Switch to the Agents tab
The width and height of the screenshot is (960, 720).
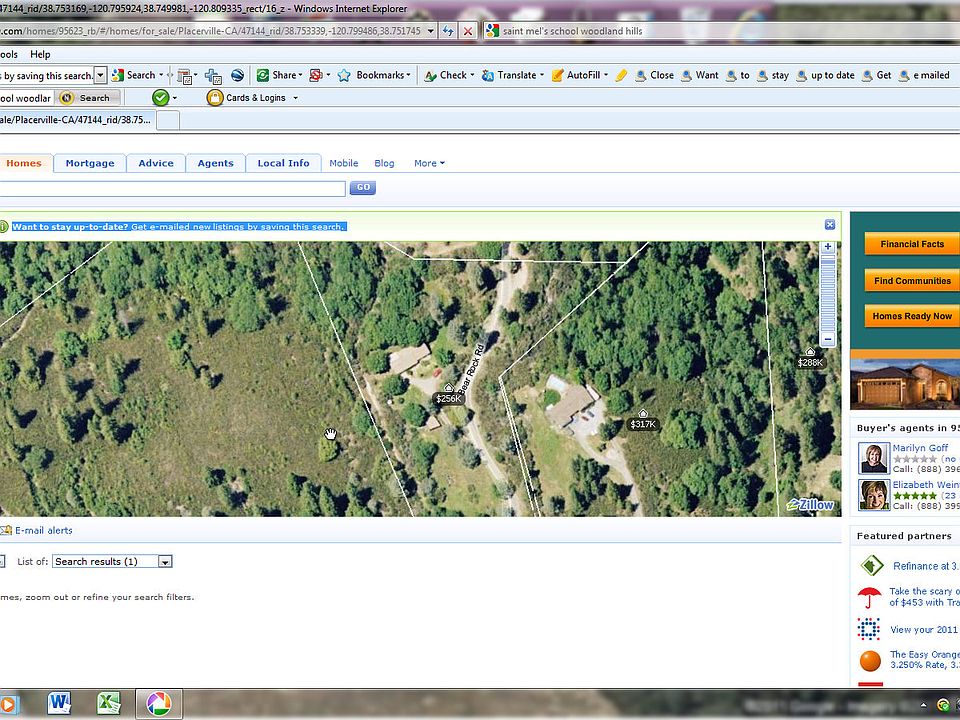coord(216,163)
